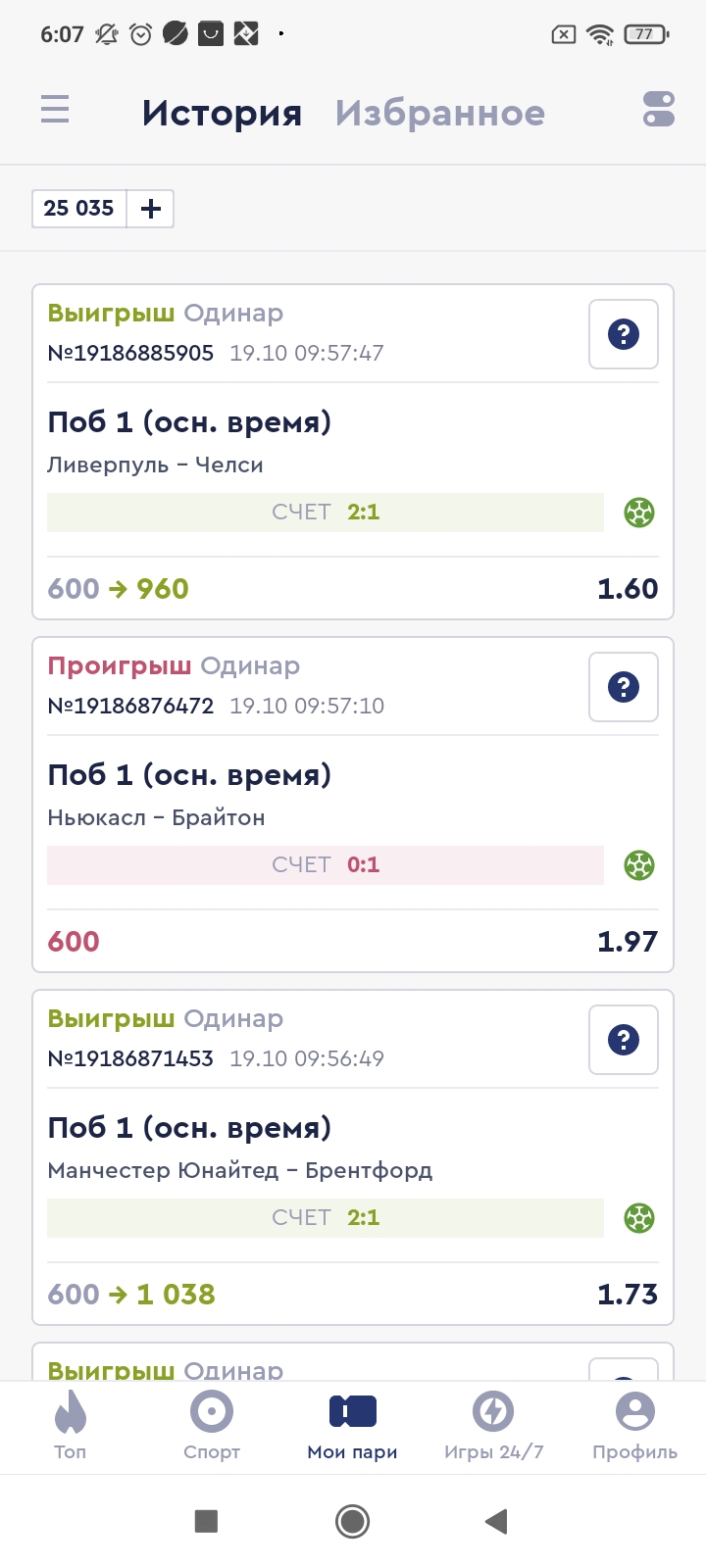The image size is (706, 1568).
Task: Open help for the Ливерпуль – Челси bet
Action: click(x=624, y=334)
